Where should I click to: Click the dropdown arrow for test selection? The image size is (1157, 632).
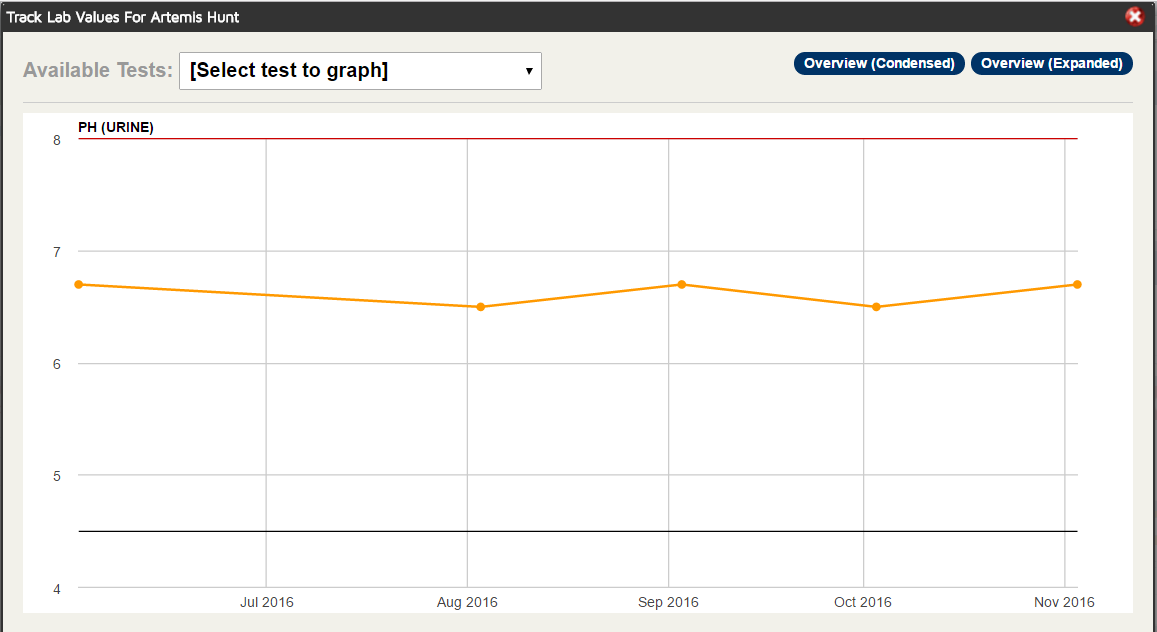529,72
